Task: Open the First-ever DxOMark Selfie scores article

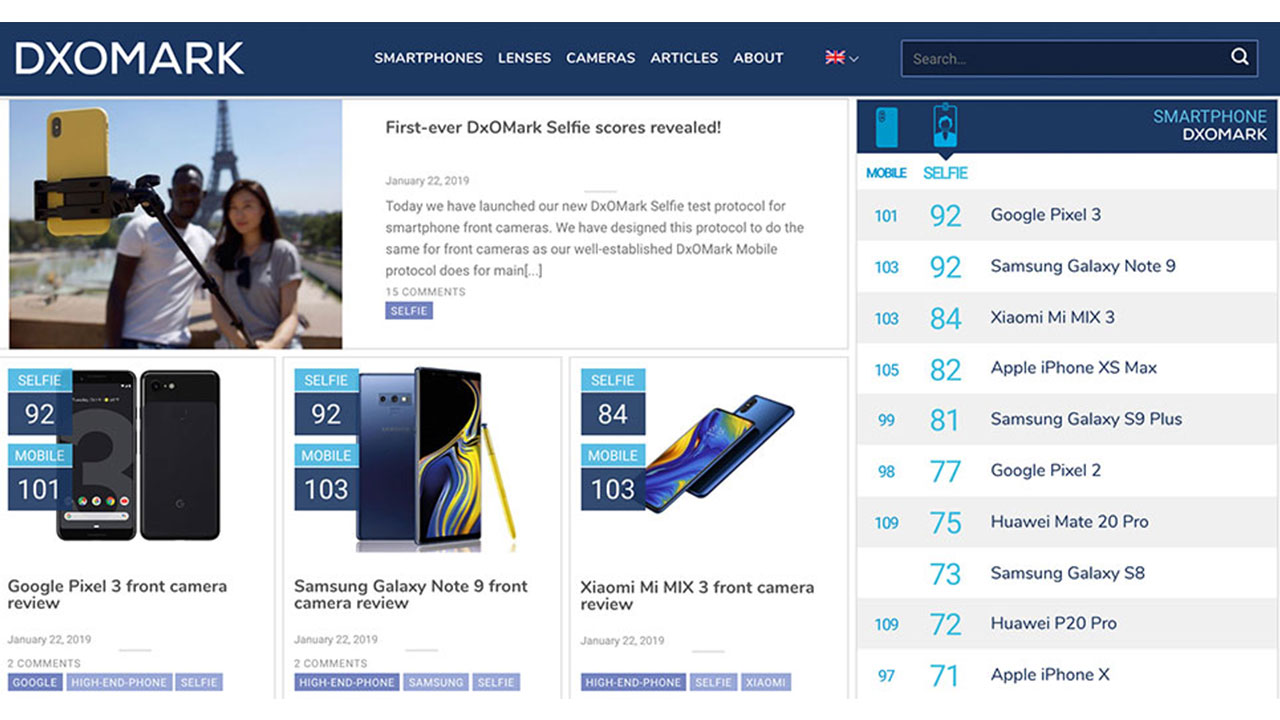Action: pyautogui.click(x=553, y=128)
